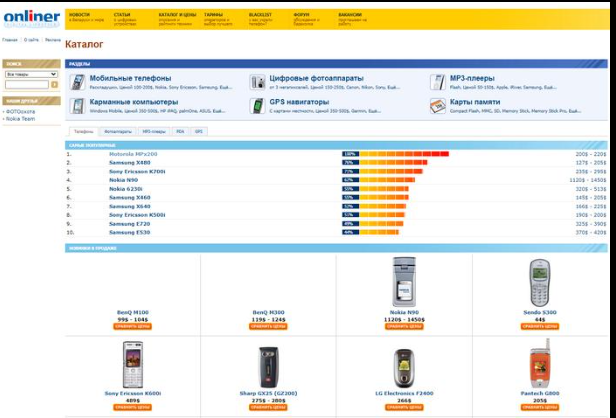Open Sony Ericsson K500i in popular list
Image resolution: width=616 pixels, height=418 pixels.
pos(137,215)
